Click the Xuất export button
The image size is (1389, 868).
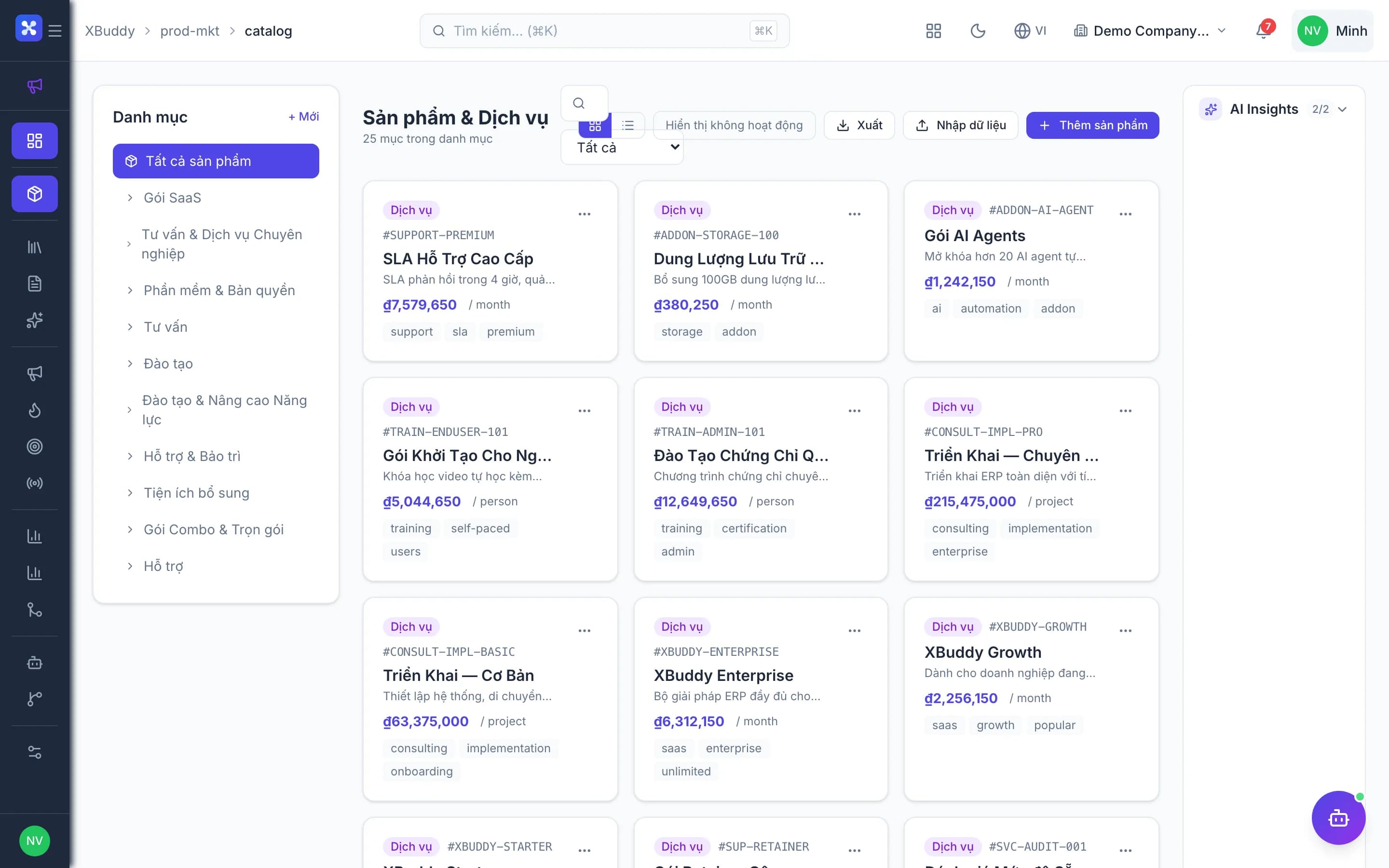coord(859,125)
